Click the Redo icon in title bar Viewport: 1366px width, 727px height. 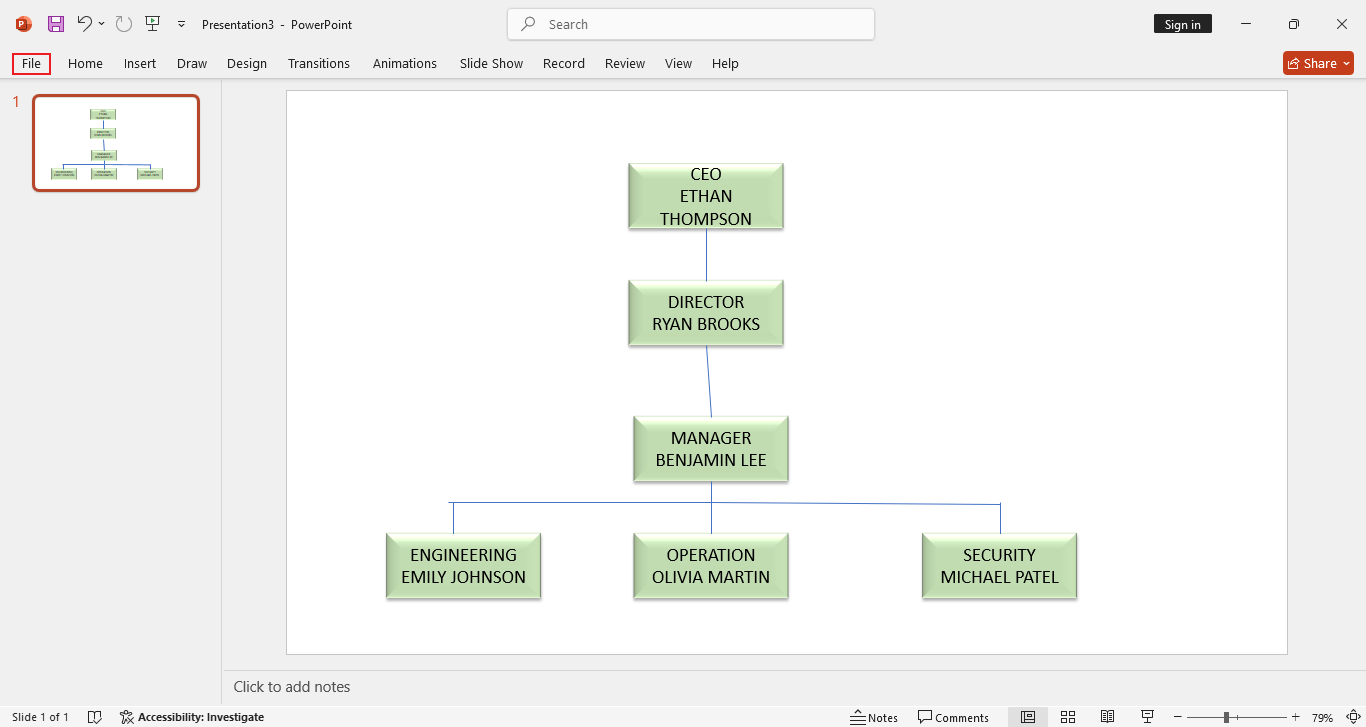pos(124,24)
